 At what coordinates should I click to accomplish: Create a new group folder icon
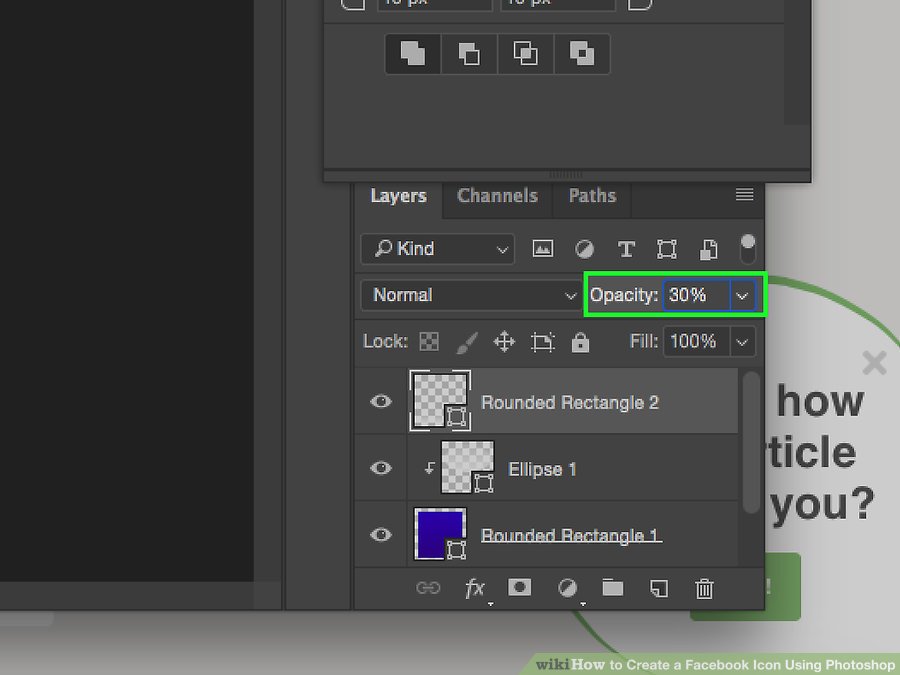click(x=612, y=588)
